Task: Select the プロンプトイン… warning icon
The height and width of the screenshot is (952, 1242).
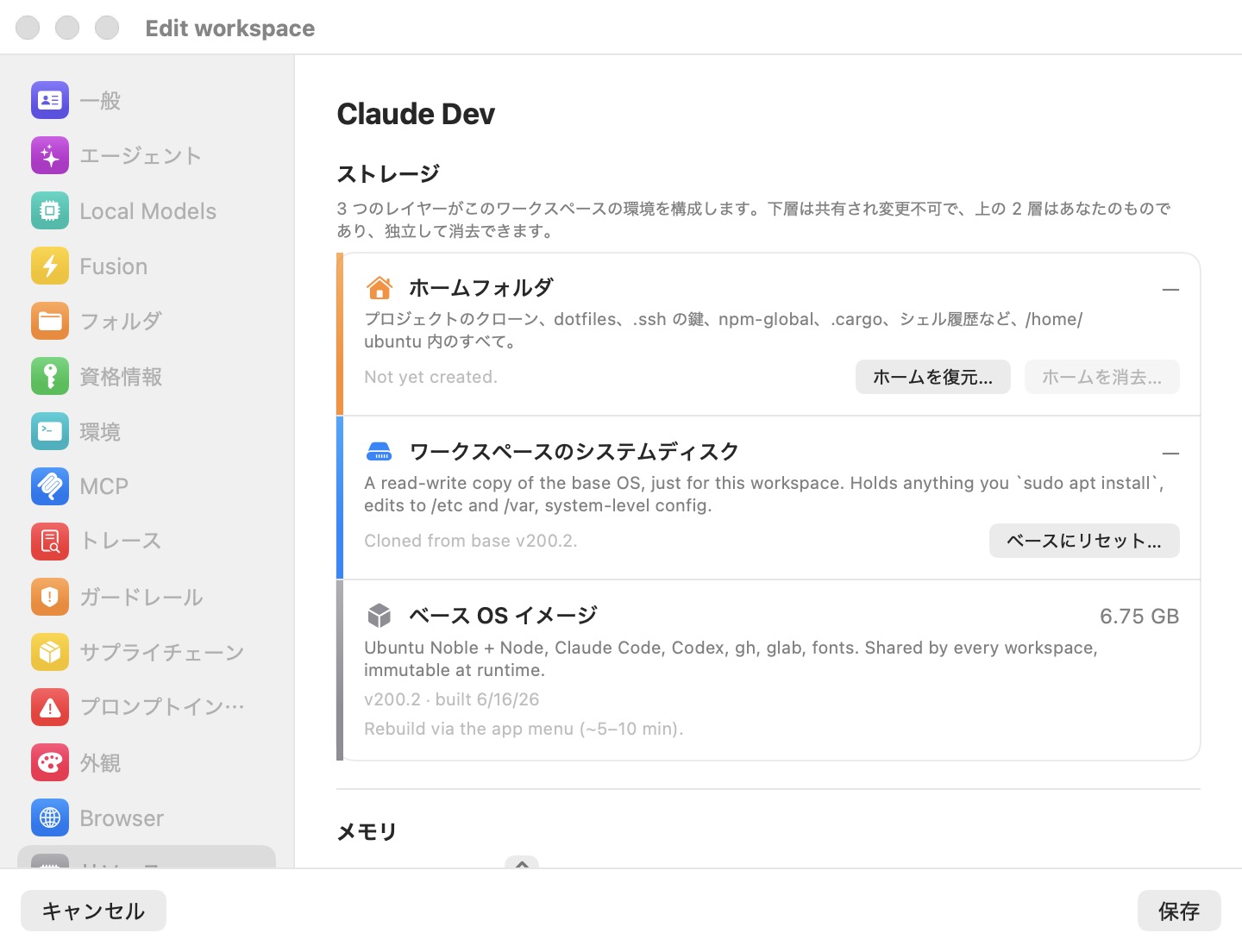Action: (50, 707)
